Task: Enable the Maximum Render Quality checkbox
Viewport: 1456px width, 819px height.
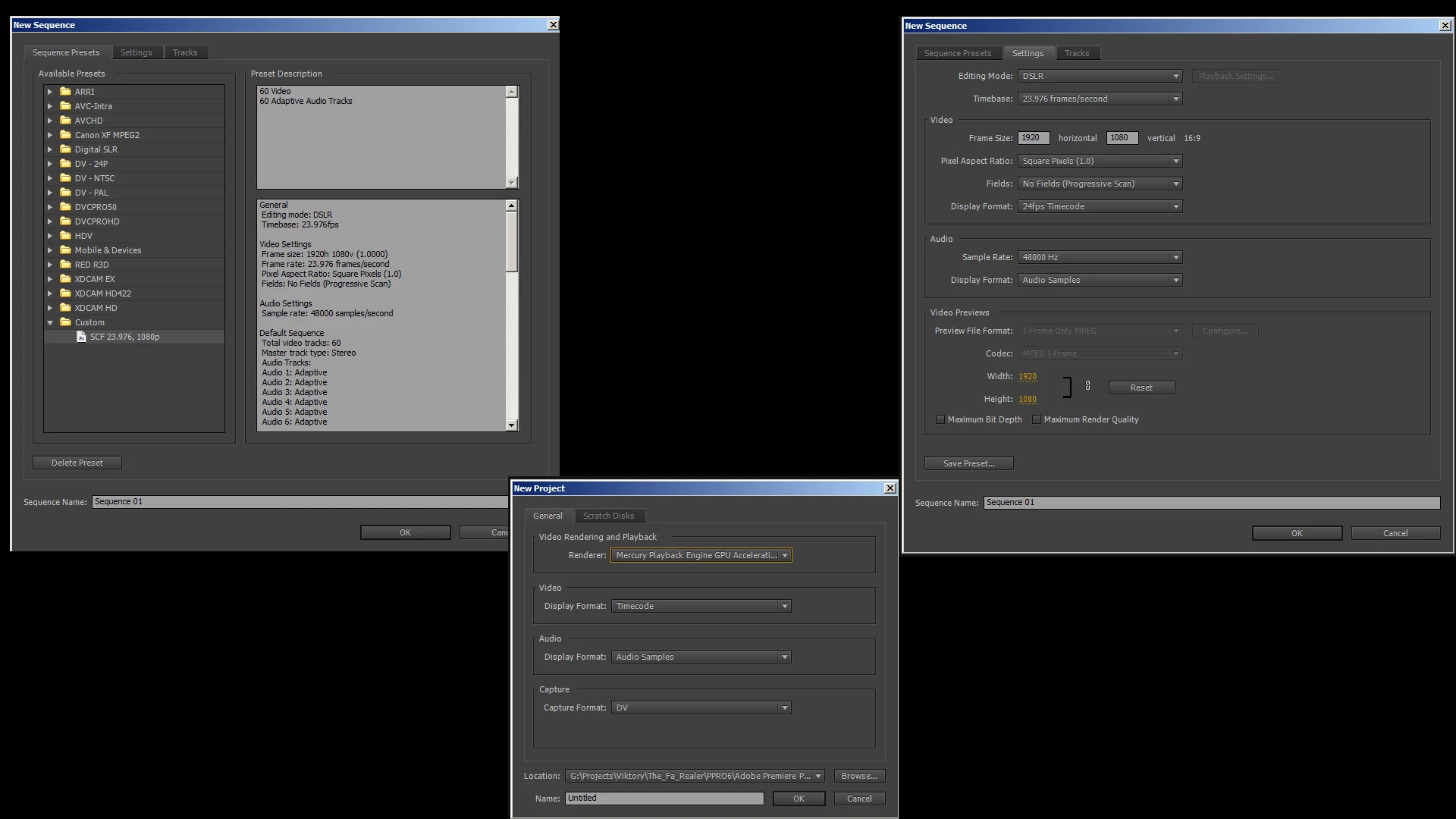Action: point(1037,419)
